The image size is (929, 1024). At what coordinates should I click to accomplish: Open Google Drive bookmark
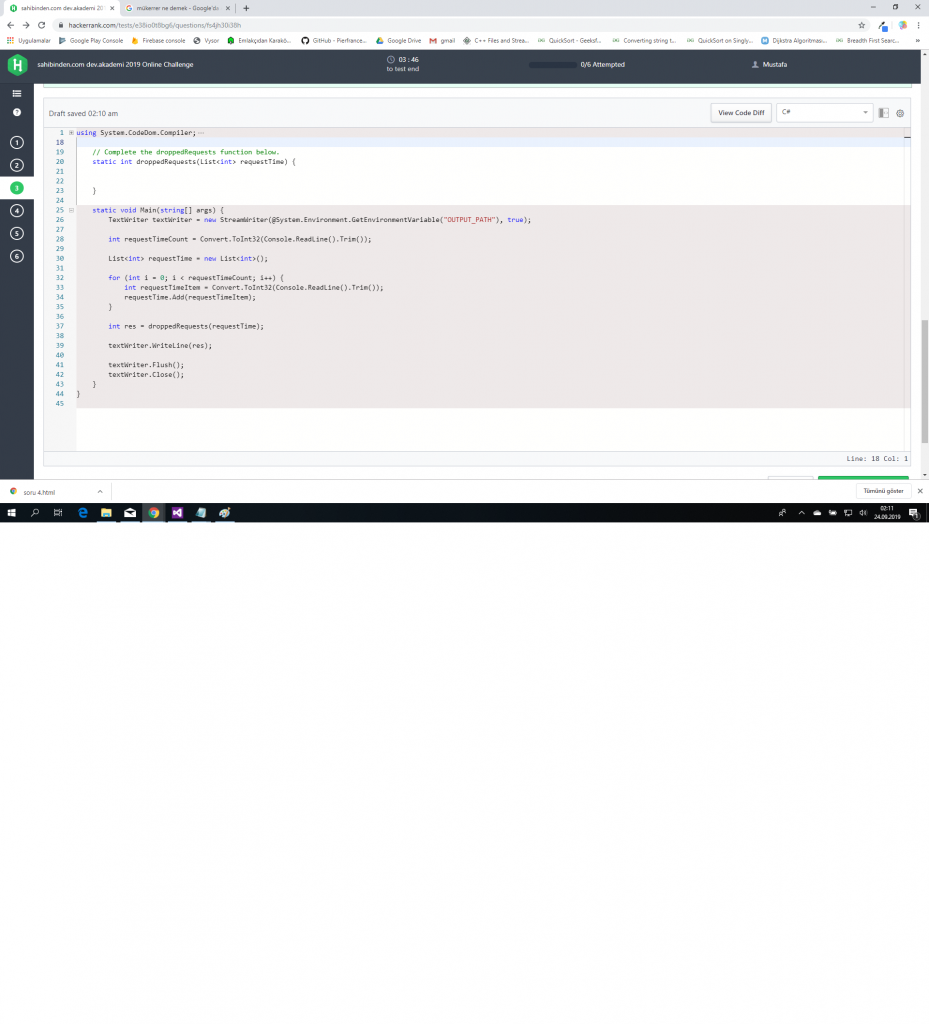(x=398, y=40)
